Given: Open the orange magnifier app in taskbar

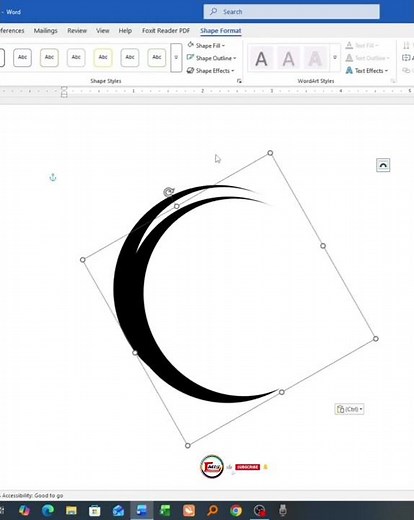Looking at the screenshot, I should point(212,510).
